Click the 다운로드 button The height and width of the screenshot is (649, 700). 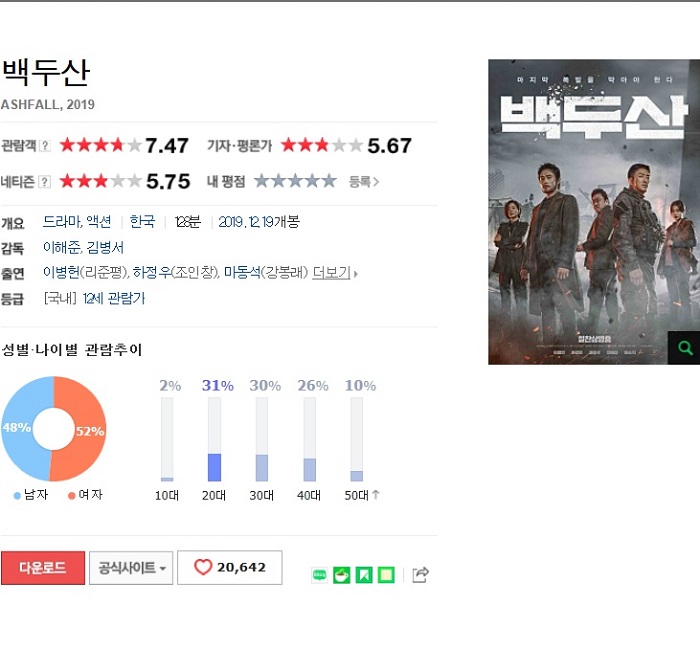coord(43,568)
